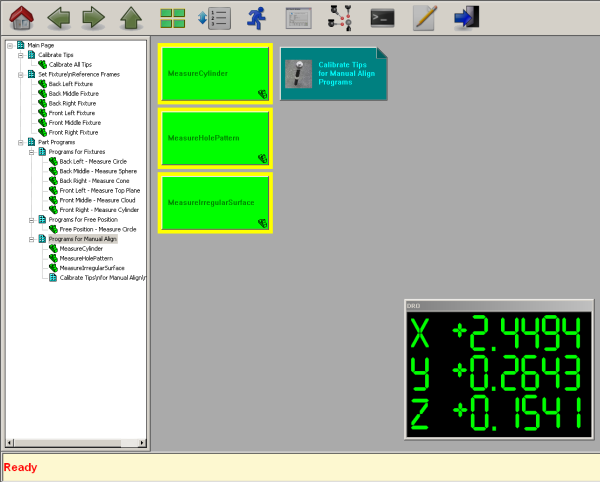Image resolution: width=600 pixels, height=482 pixels.
Task: Collapse the Part Programs tree node
Action: click(x=20, y=142)
